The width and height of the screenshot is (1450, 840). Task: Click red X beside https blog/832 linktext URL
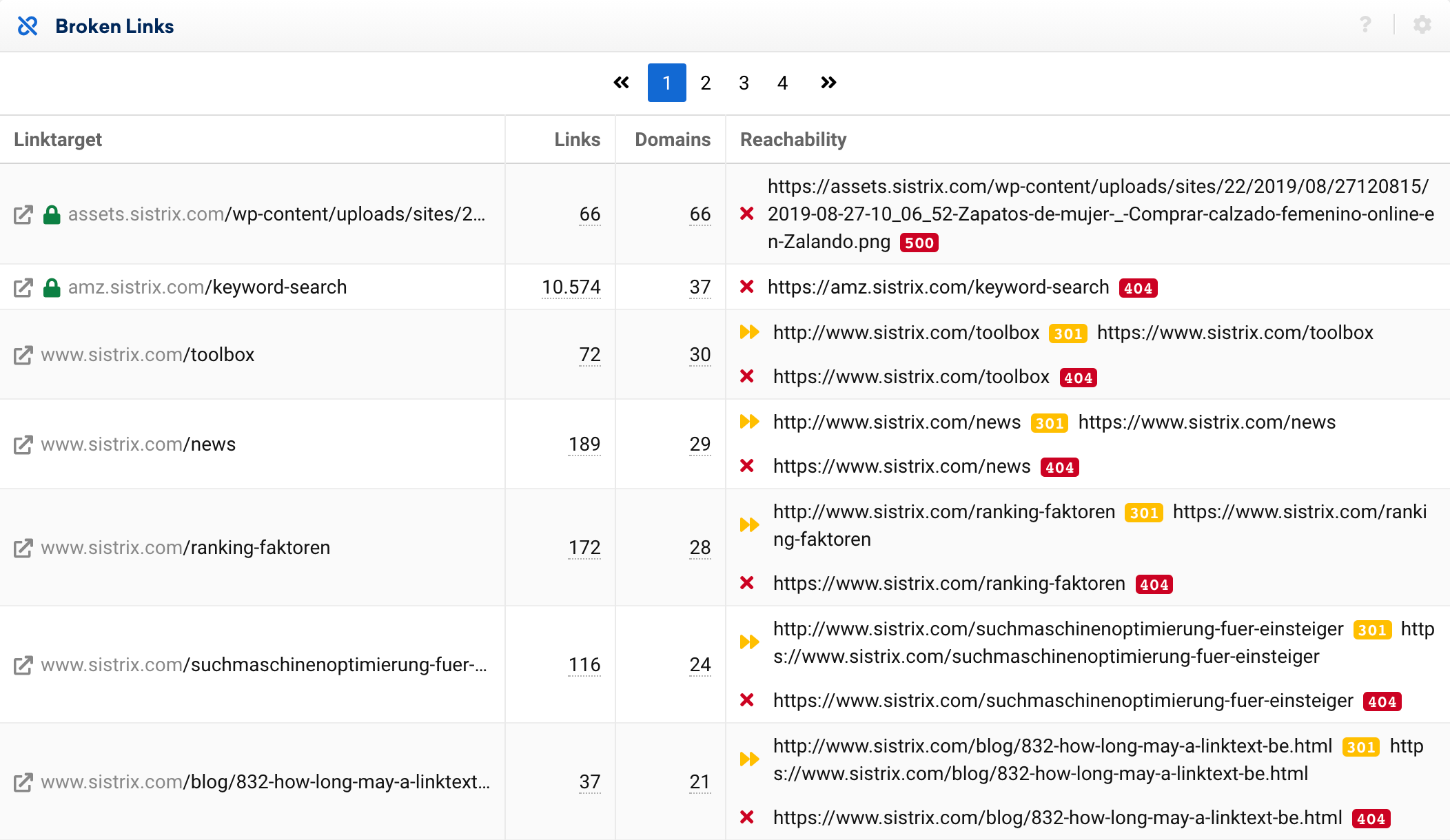(x=747, y=817)
